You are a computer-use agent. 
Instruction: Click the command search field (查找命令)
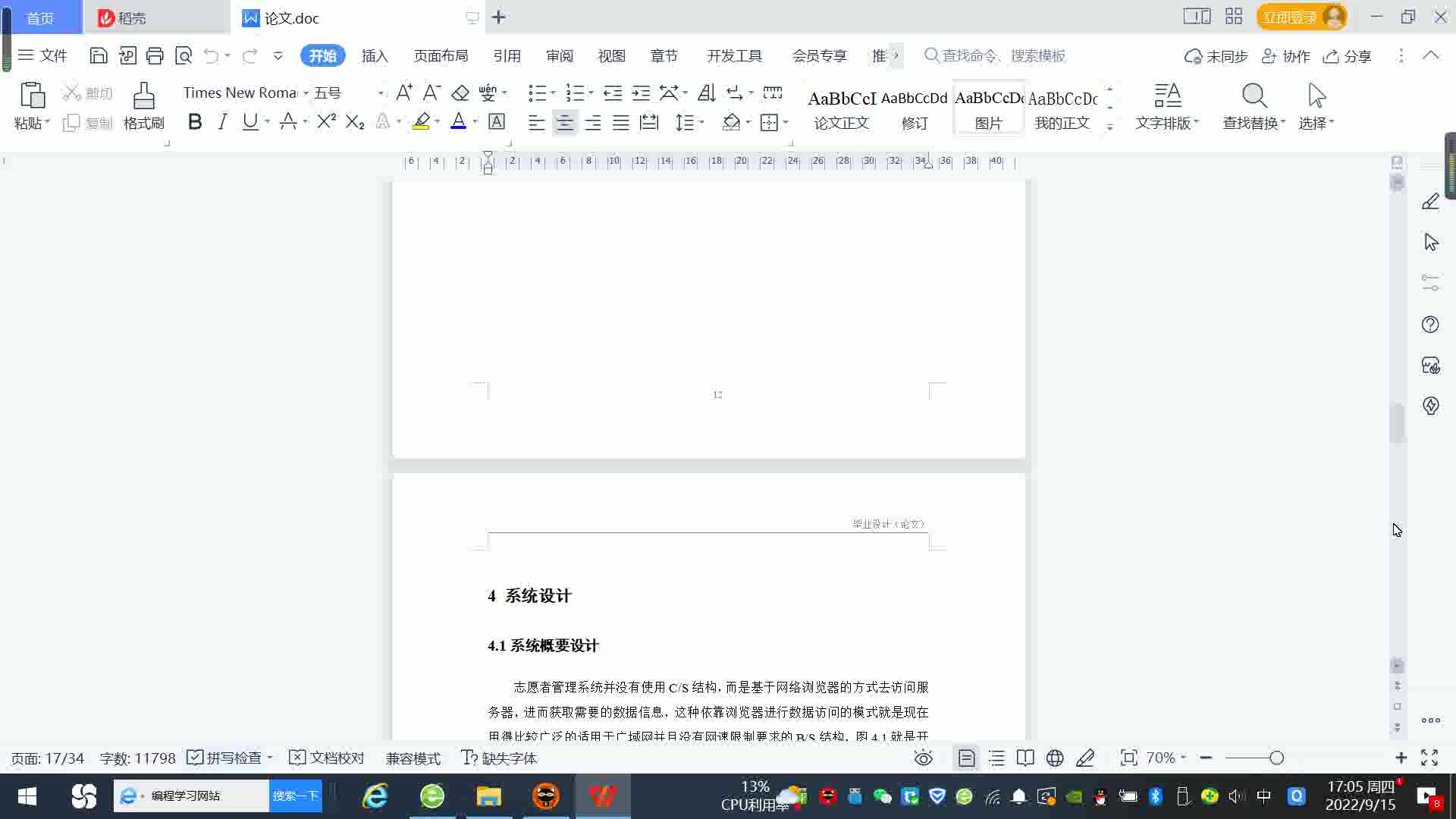point(1001,56)
